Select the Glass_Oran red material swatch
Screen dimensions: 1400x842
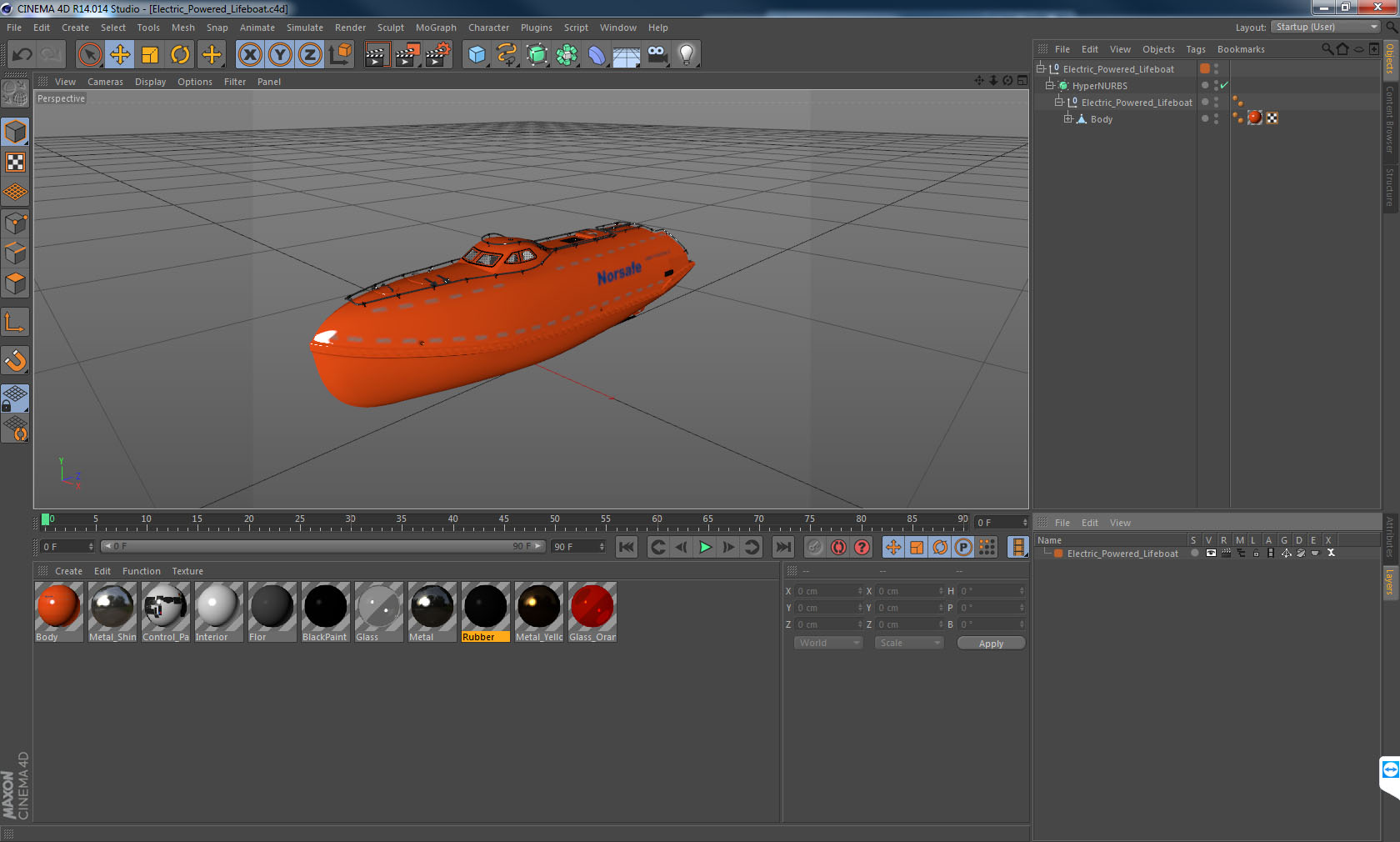592,606
